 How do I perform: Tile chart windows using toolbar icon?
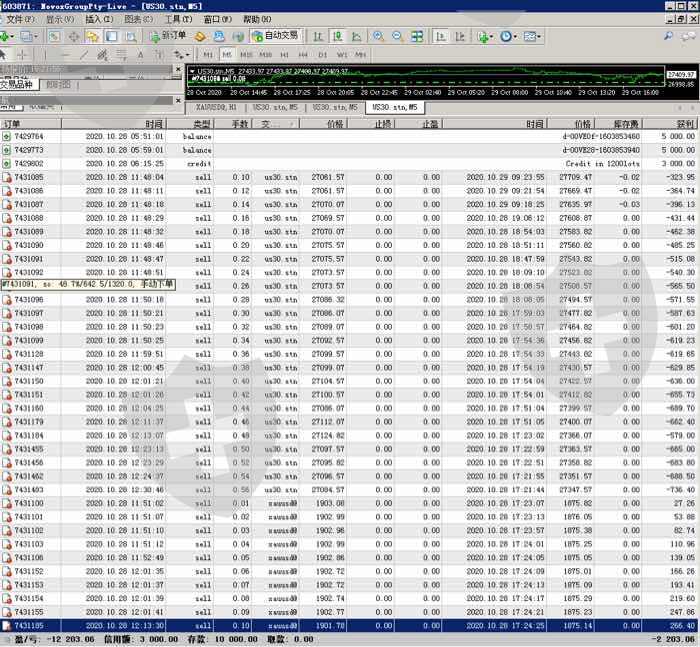415,36
